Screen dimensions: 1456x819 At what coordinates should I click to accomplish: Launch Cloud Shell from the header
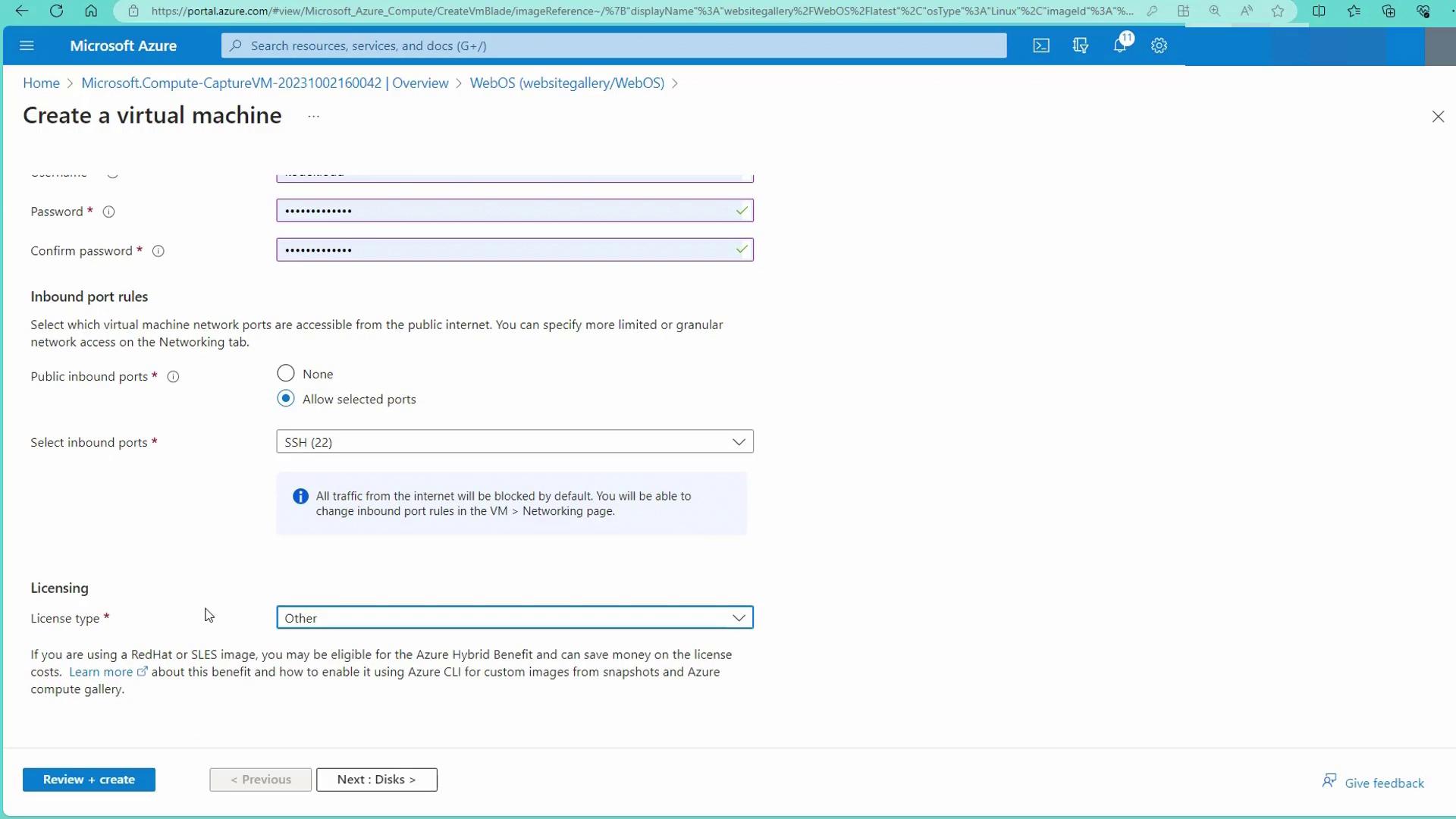tap(1041, 45)
